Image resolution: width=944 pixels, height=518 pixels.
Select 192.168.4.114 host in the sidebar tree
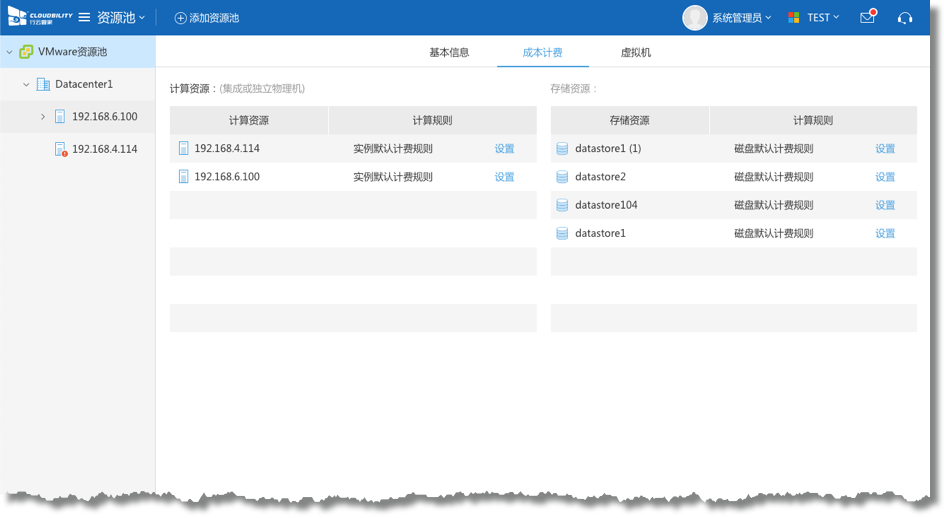(104, 149)
